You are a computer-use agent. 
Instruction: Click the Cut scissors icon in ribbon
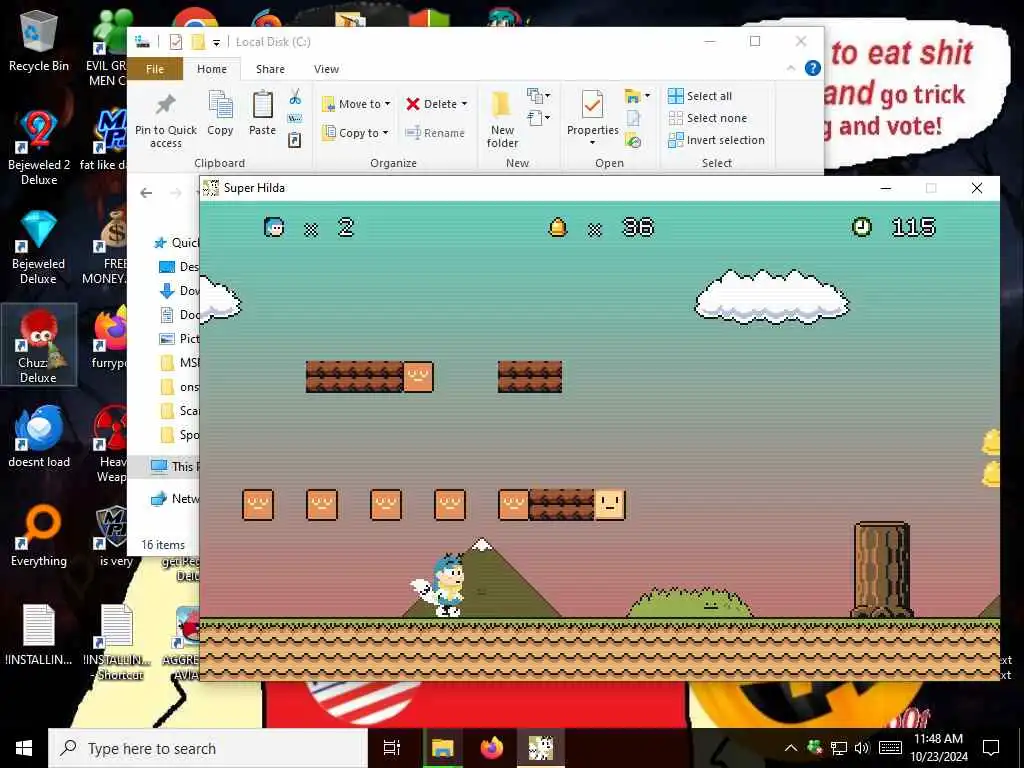pyautogui.click(x=295, y=97)
